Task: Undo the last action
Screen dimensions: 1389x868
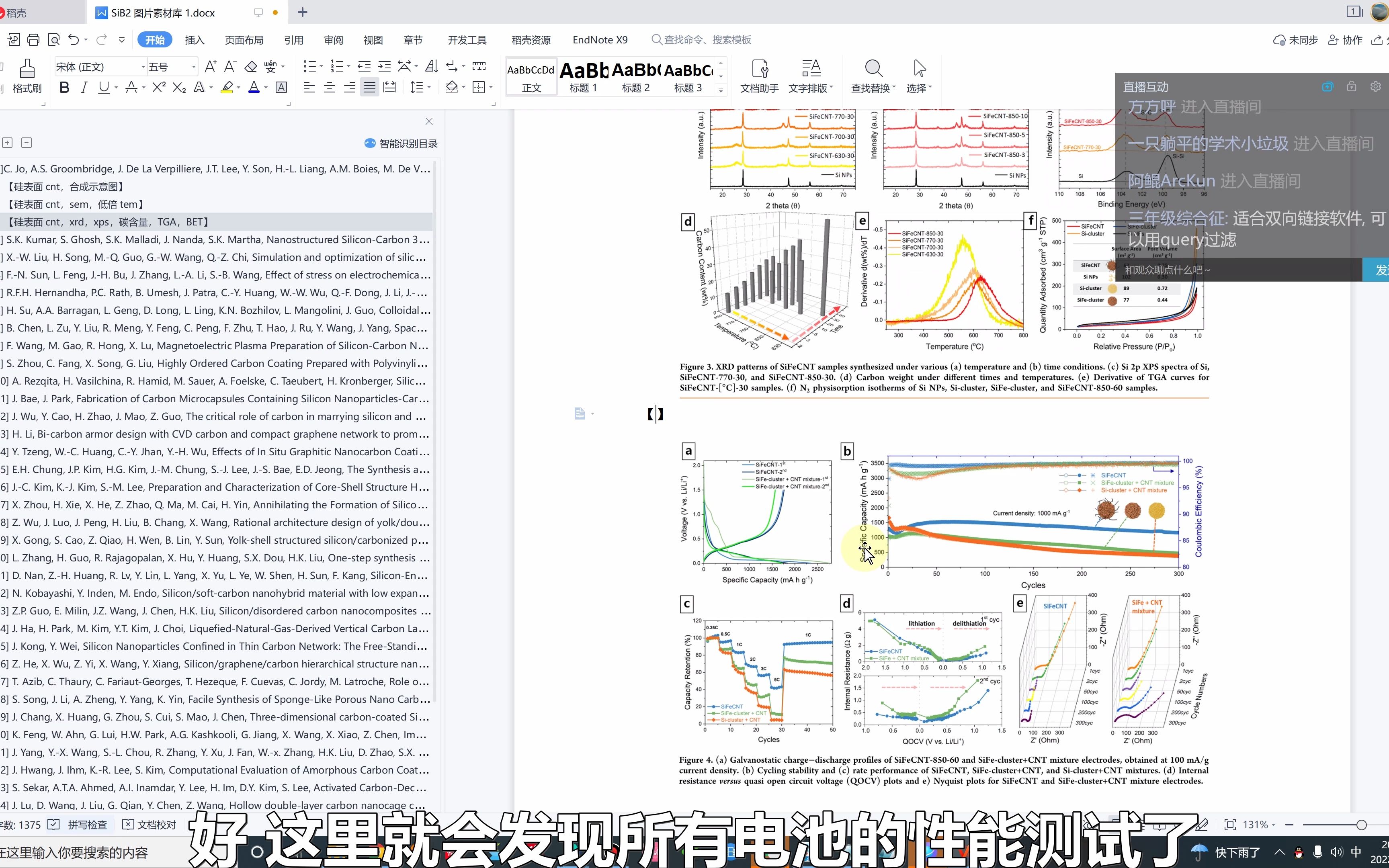Action: [74, 40]
